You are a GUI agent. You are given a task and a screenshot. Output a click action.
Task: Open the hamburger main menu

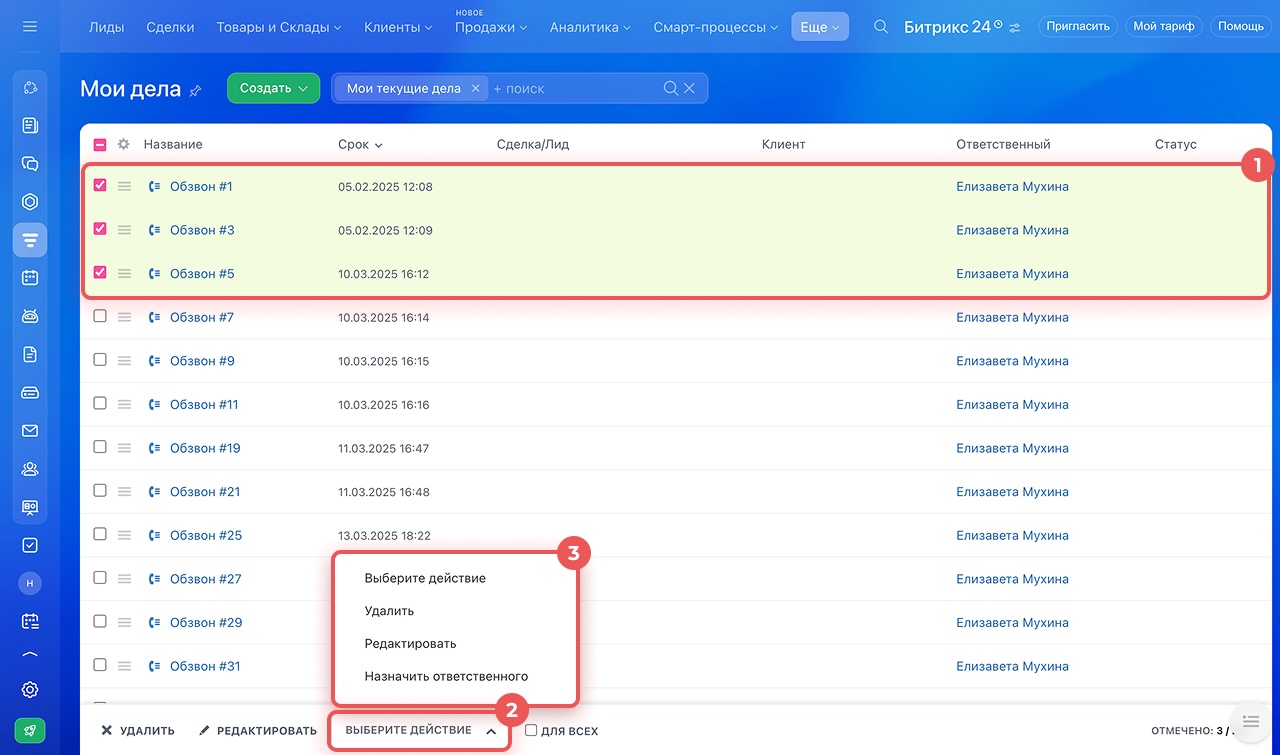(29, 27)
